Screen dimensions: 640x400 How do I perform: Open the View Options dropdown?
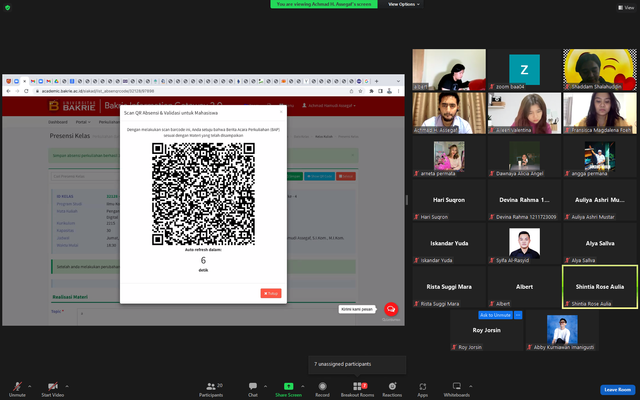coord(403,4)
